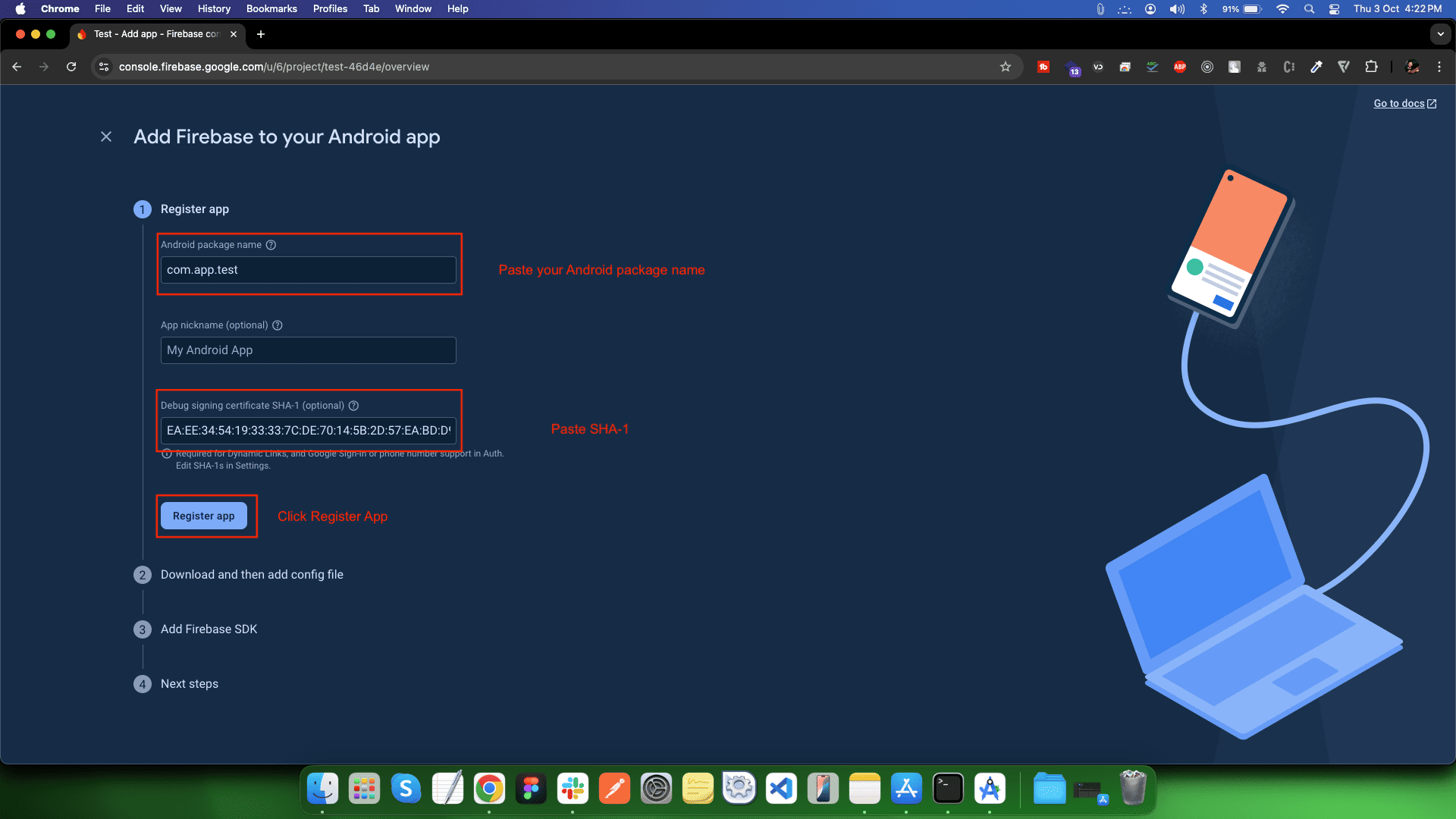Open the Chrome three-dot menu
Screen dimensions: 1456x819
[1439, 67]
